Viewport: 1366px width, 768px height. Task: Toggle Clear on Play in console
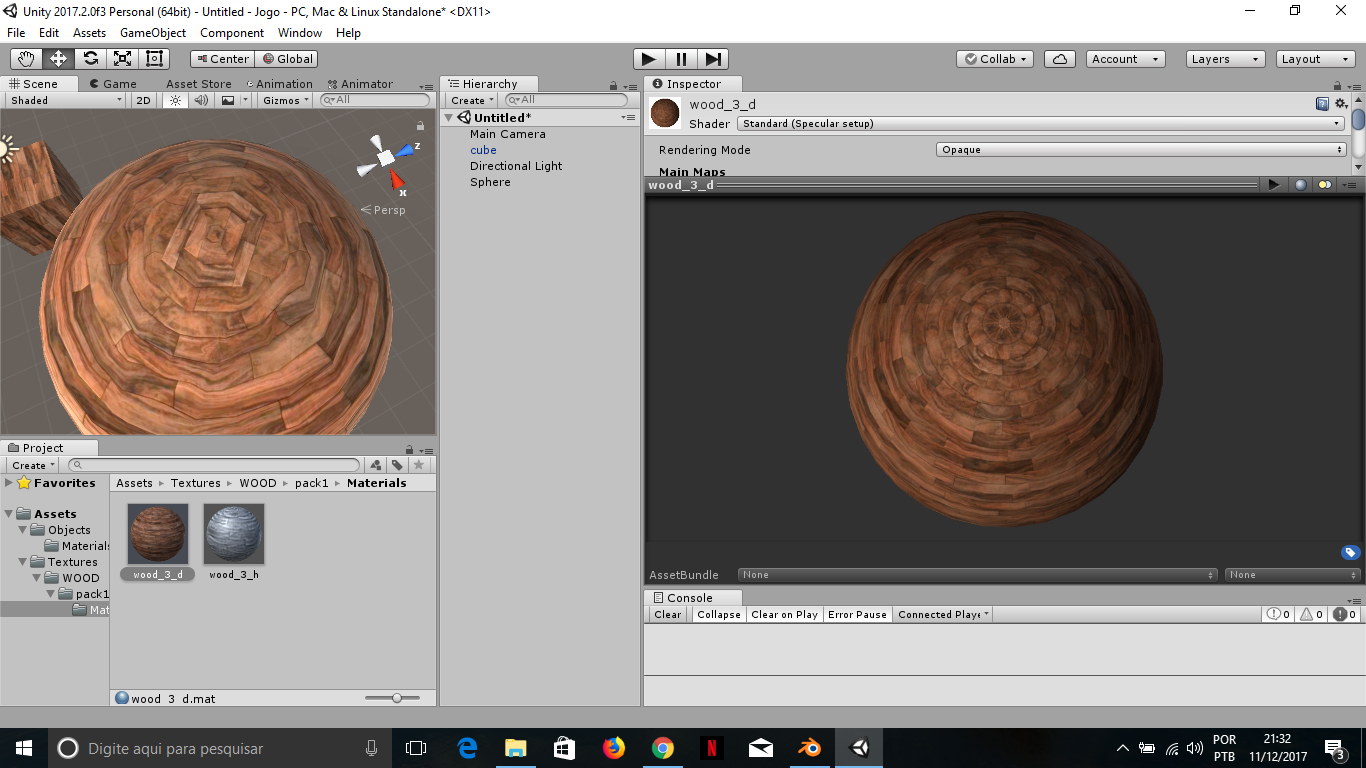click(785, 614)
